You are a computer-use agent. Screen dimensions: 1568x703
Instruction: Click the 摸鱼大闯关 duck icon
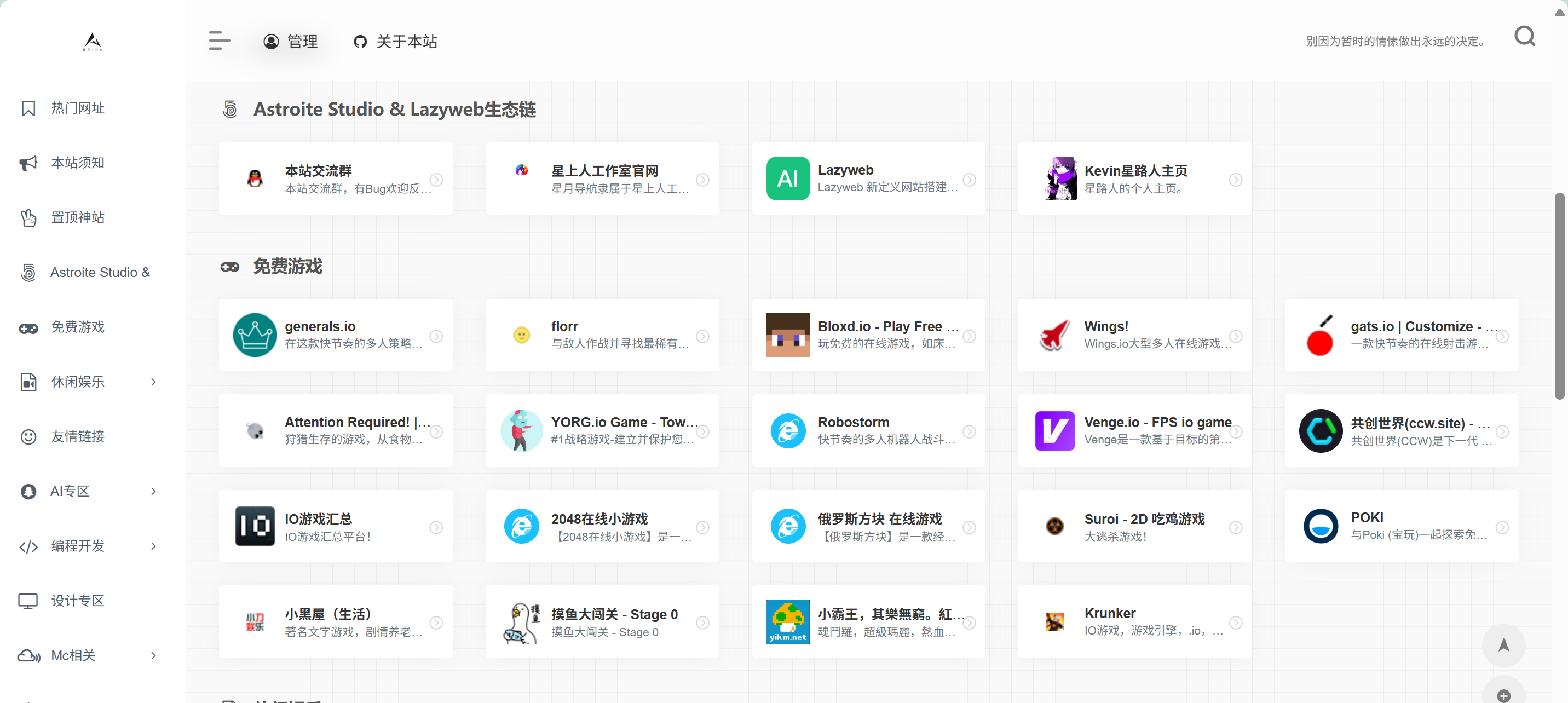pos(521,622)
